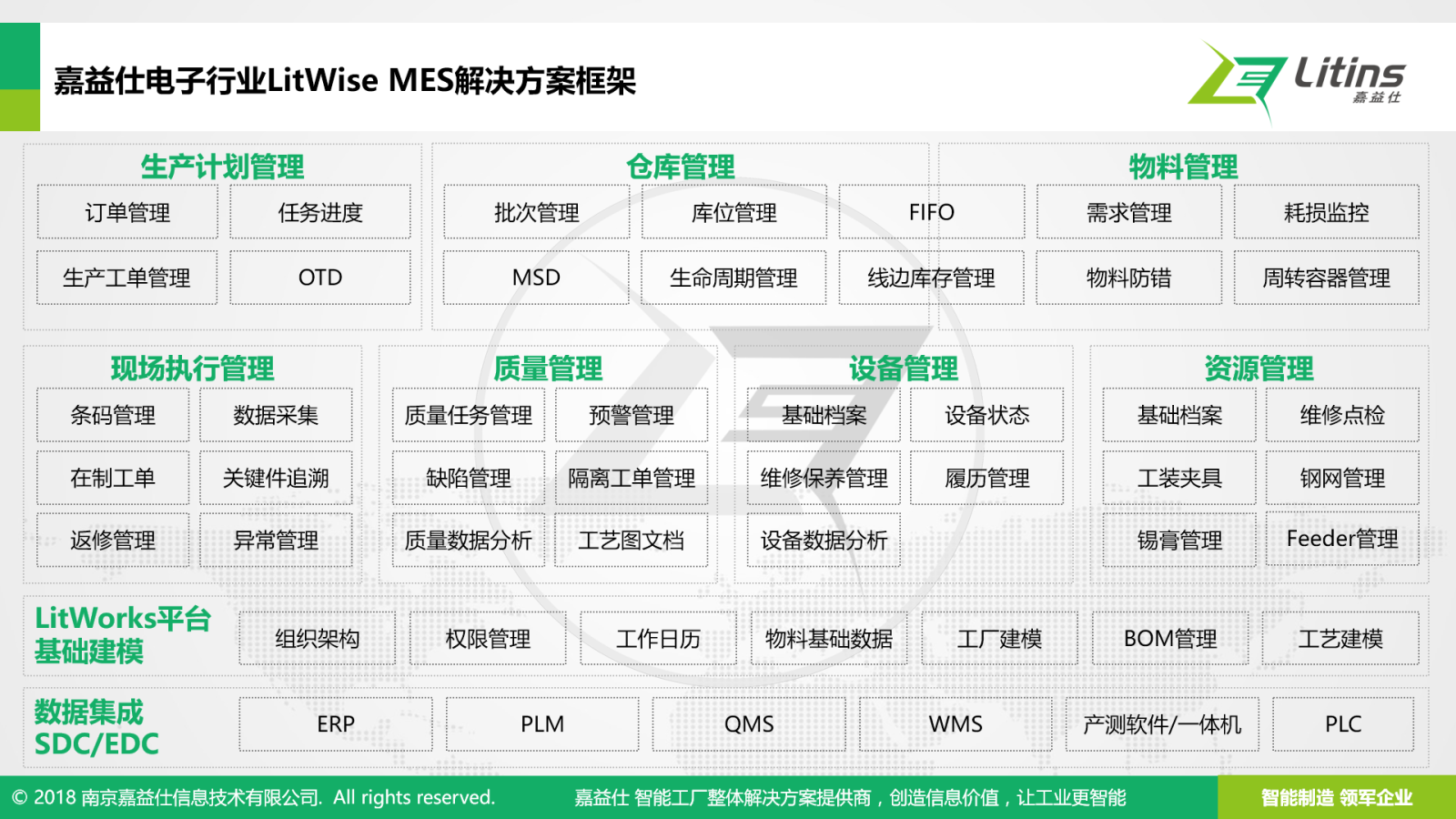The height and width of the screenshot is (819, 1456).
Task: Click the 组织架构 box
Action: click(318, 639)
